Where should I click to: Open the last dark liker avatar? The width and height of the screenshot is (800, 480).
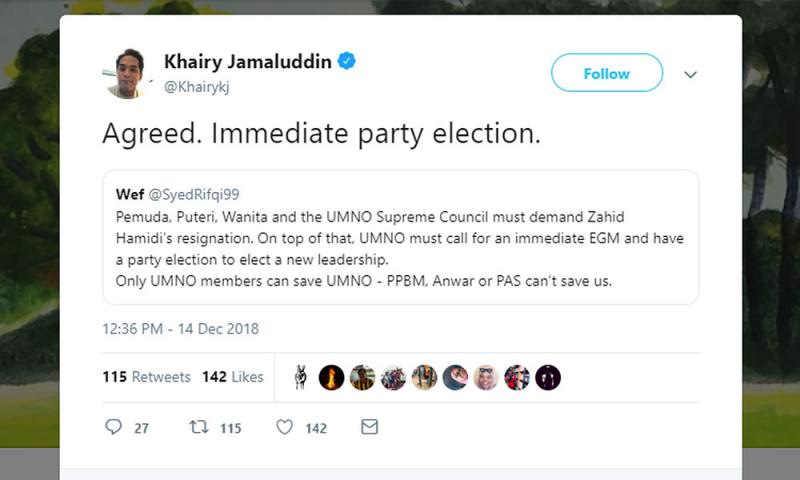pyautogui.click(x=548, y=377)
